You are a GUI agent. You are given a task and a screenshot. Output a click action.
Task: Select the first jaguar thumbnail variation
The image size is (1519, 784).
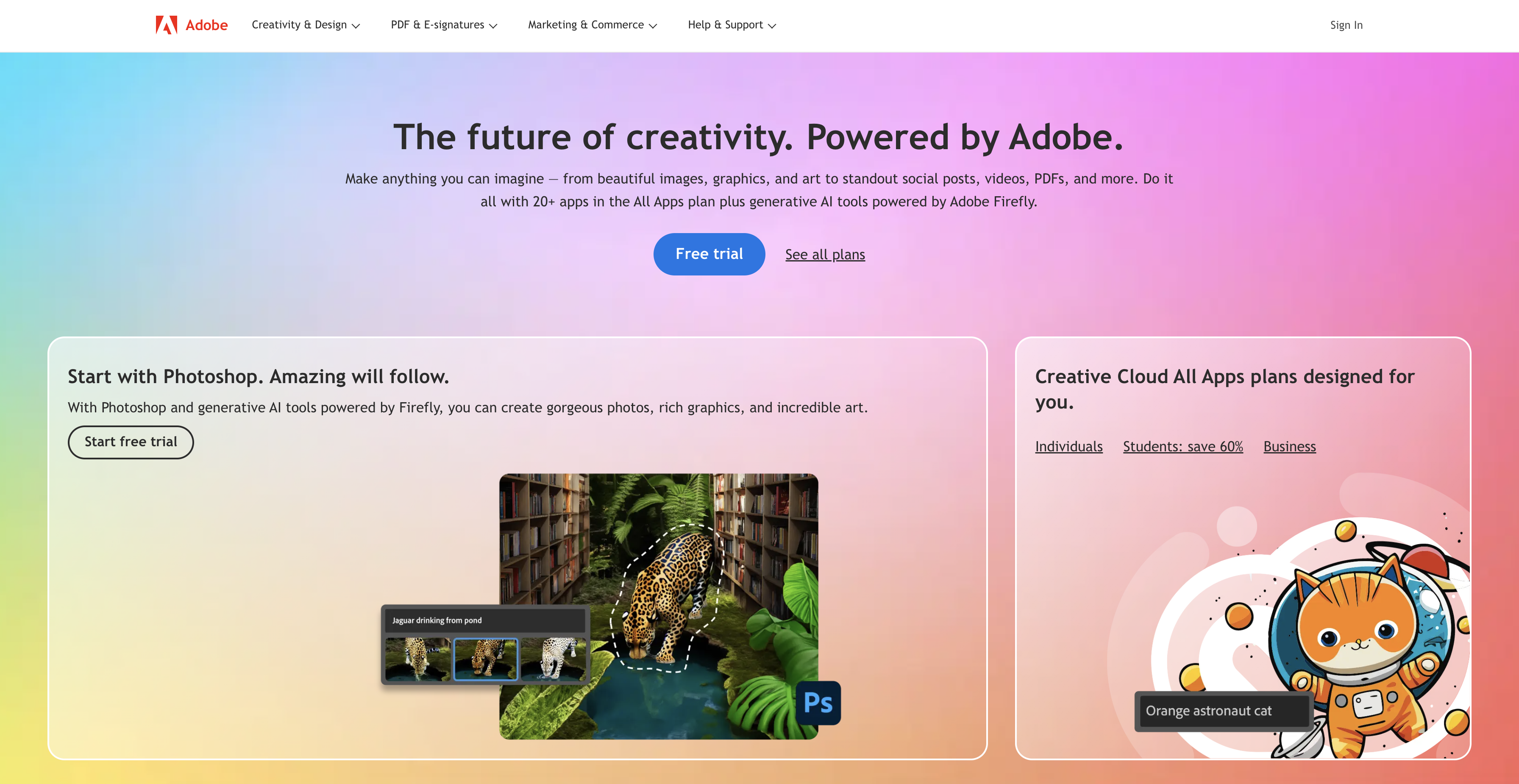(417, 659)
